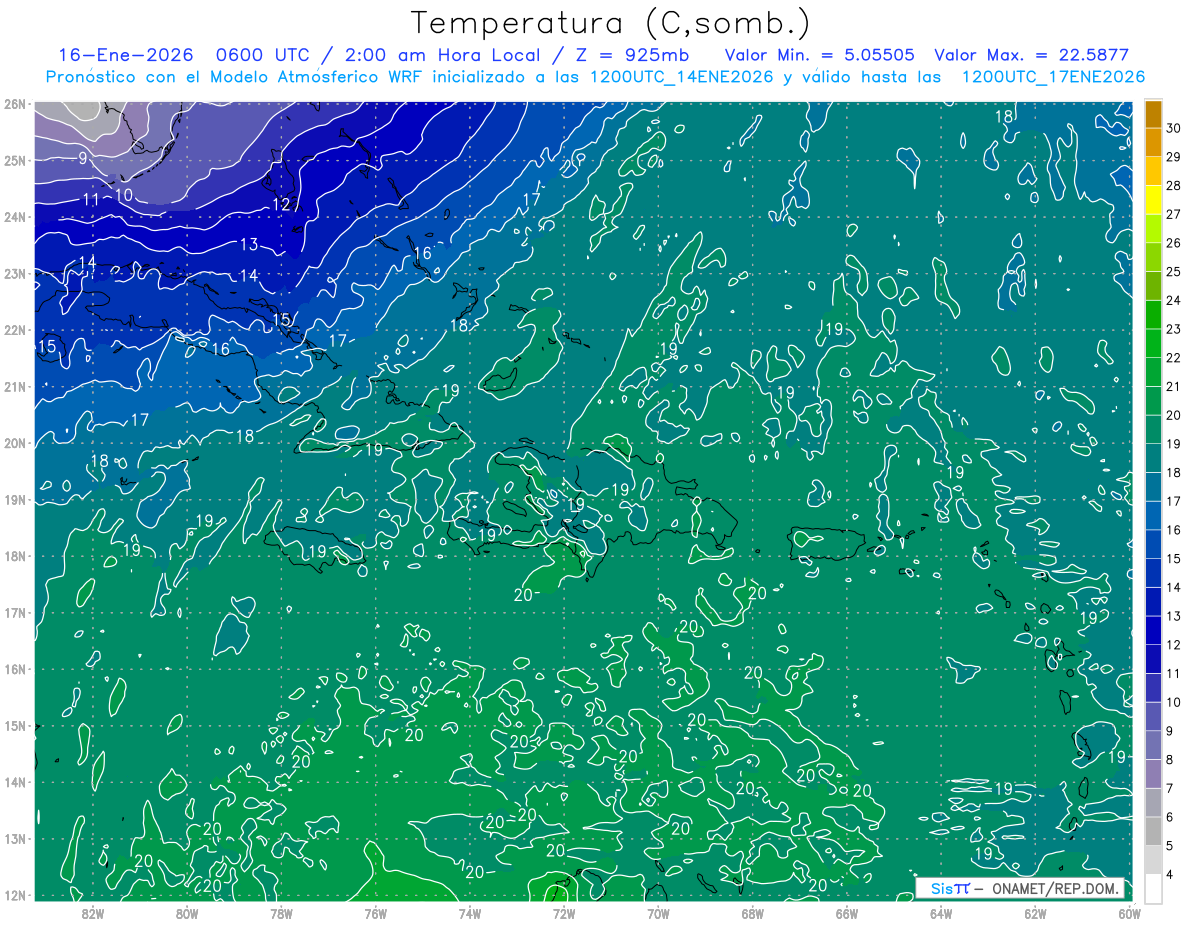Click the longitude axis label '64W'
The width and height of the screenshot is (1200, 927).
pyautogui.click(x=941, y=913)
